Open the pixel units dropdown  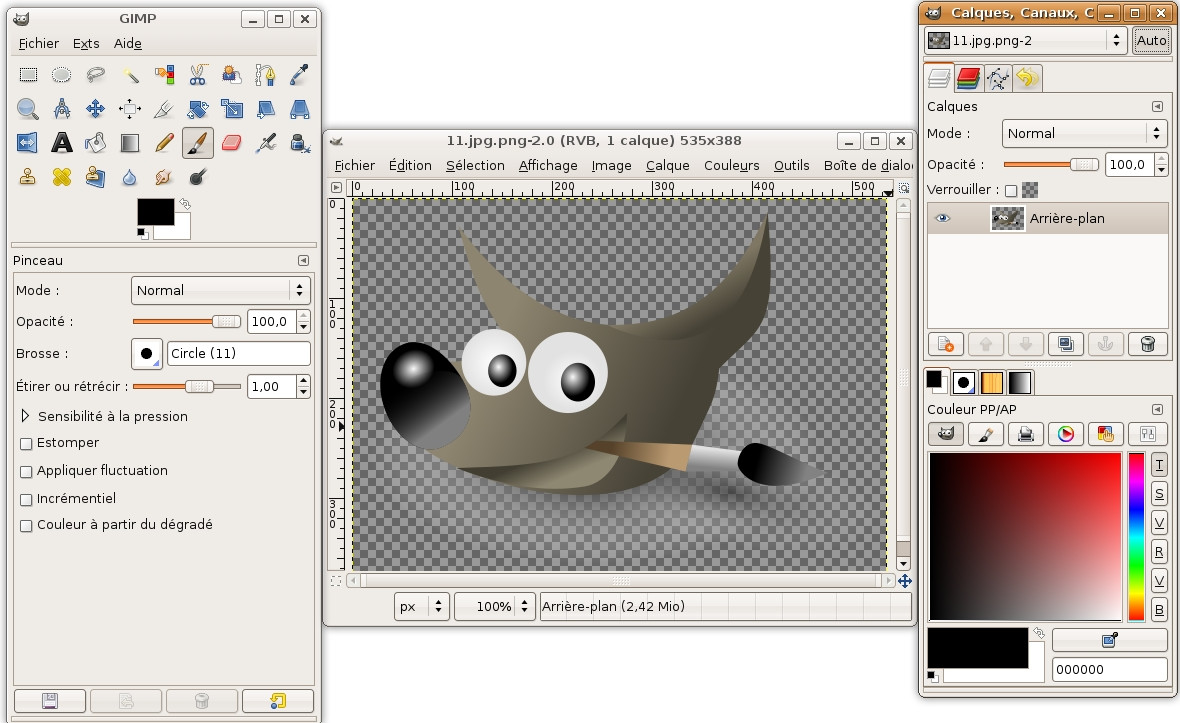click(421, 606)
